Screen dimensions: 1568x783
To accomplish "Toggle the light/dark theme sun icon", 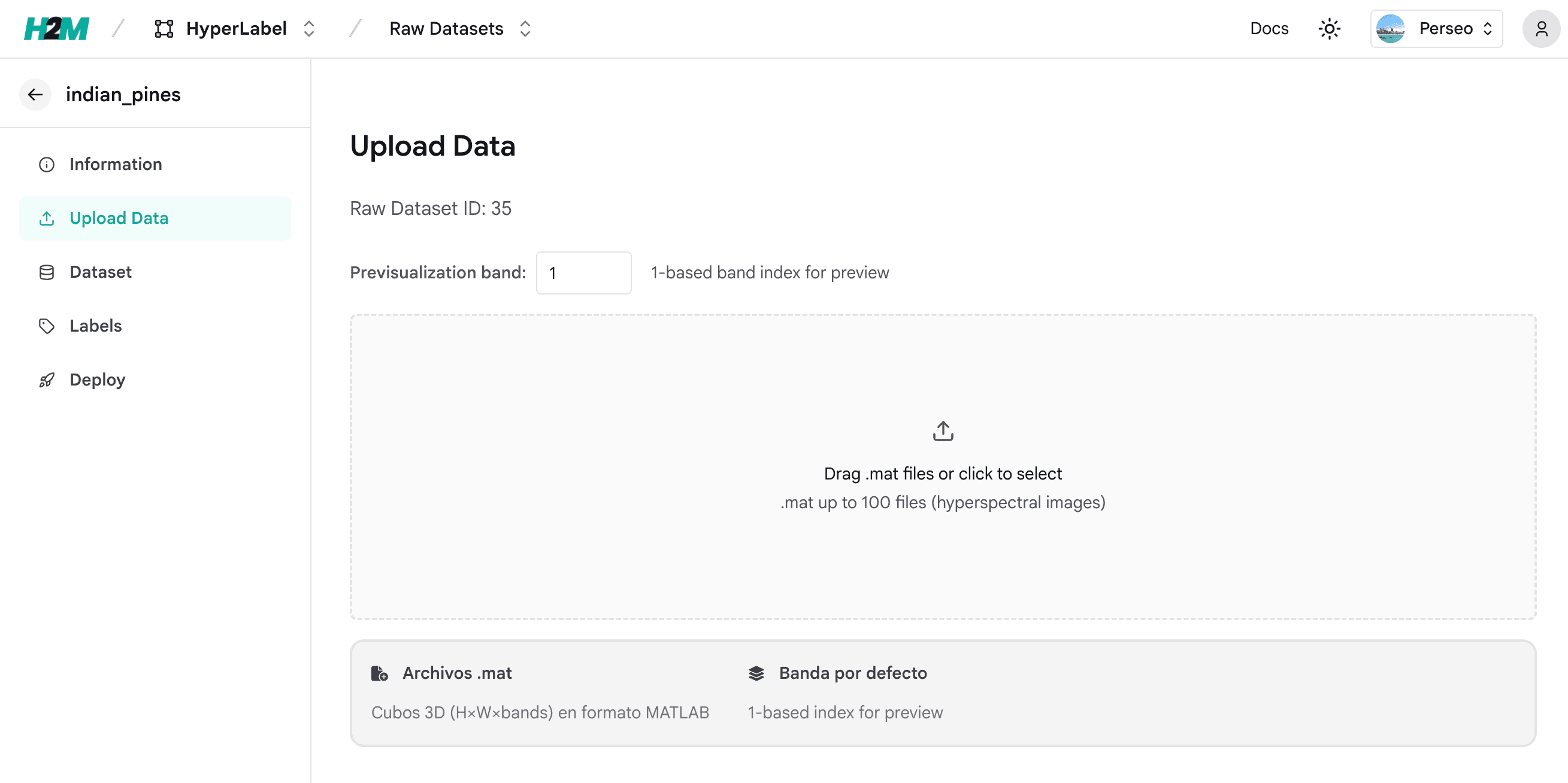I will click(x=1330, y=29).
